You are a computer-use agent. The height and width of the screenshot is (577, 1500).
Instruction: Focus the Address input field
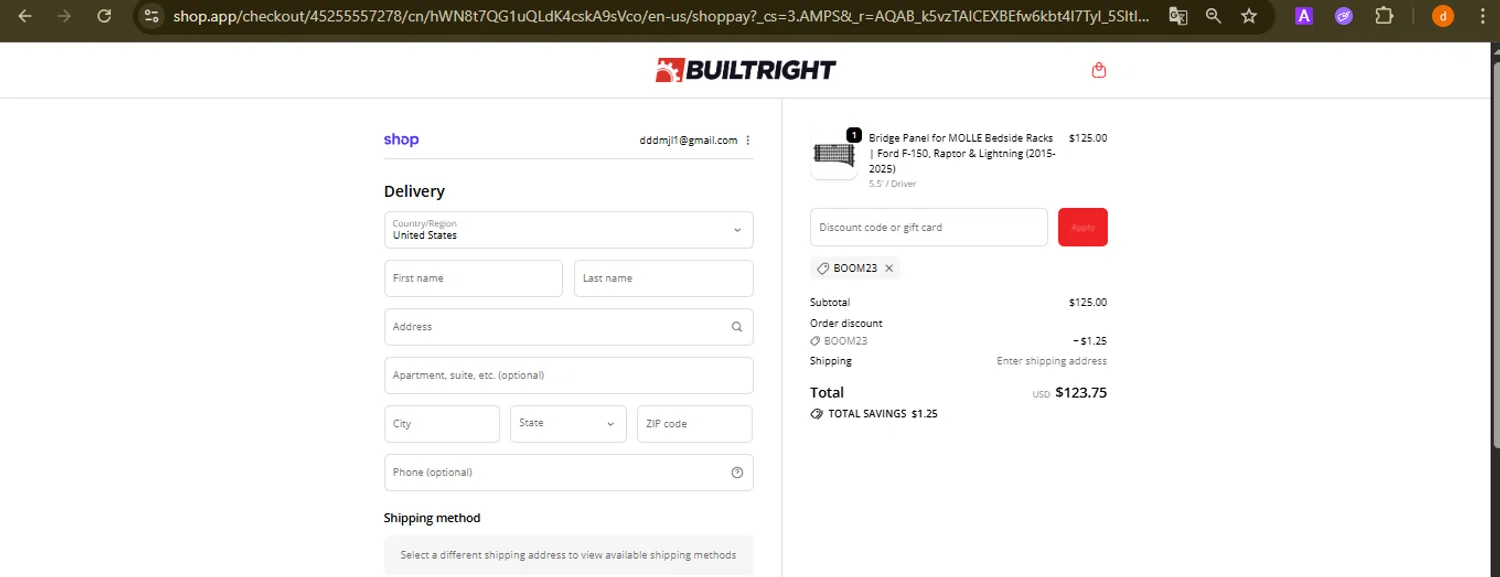[x=569, y=327]
